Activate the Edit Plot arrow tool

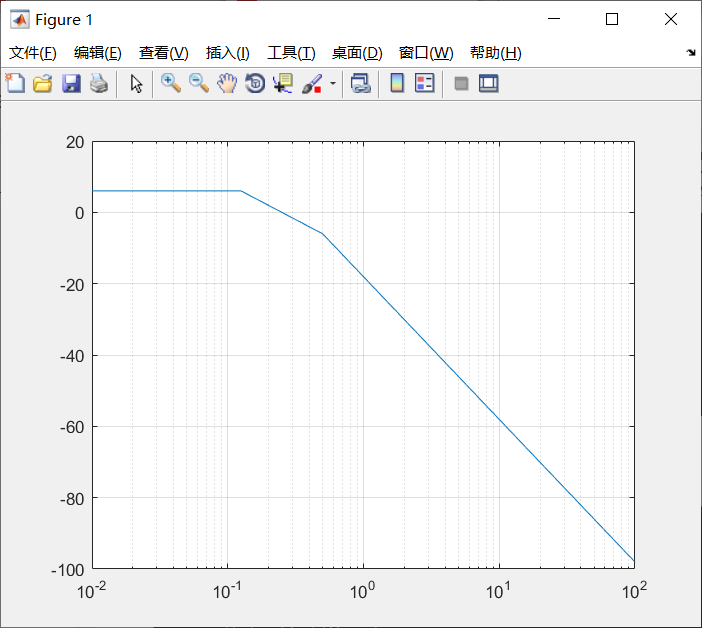pos(136,83)
